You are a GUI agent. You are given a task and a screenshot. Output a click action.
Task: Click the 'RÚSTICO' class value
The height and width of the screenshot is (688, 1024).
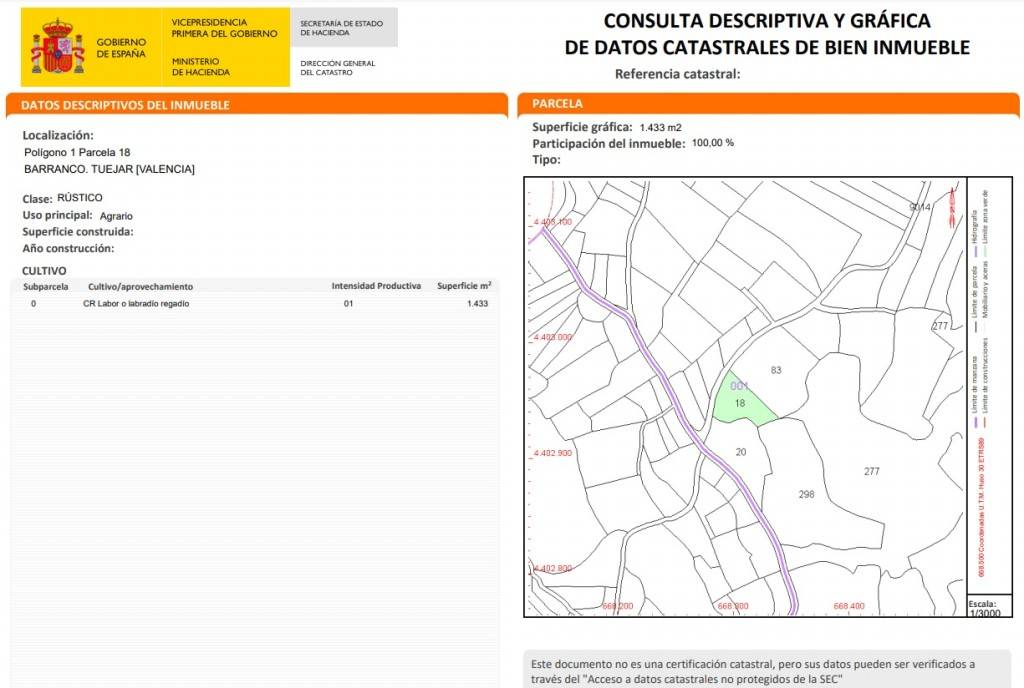80,197
